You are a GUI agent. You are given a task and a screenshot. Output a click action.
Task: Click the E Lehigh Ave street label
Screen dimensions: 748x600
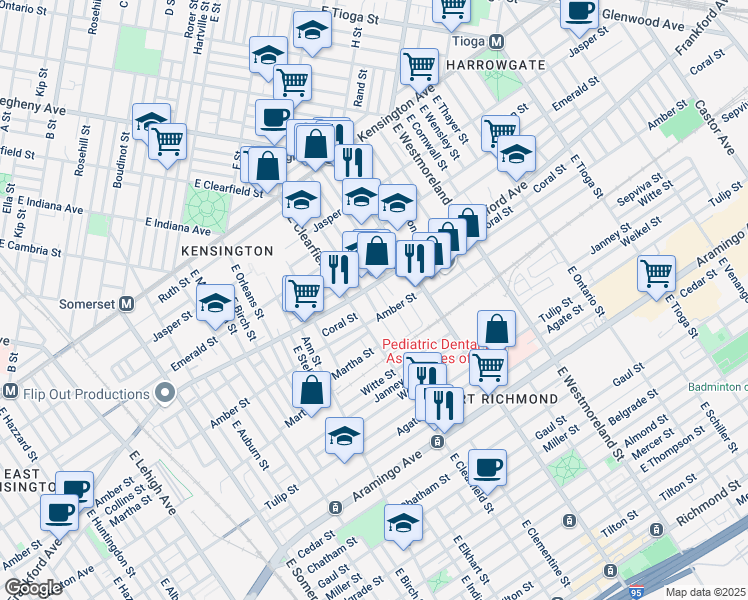[x=153, y=483]
